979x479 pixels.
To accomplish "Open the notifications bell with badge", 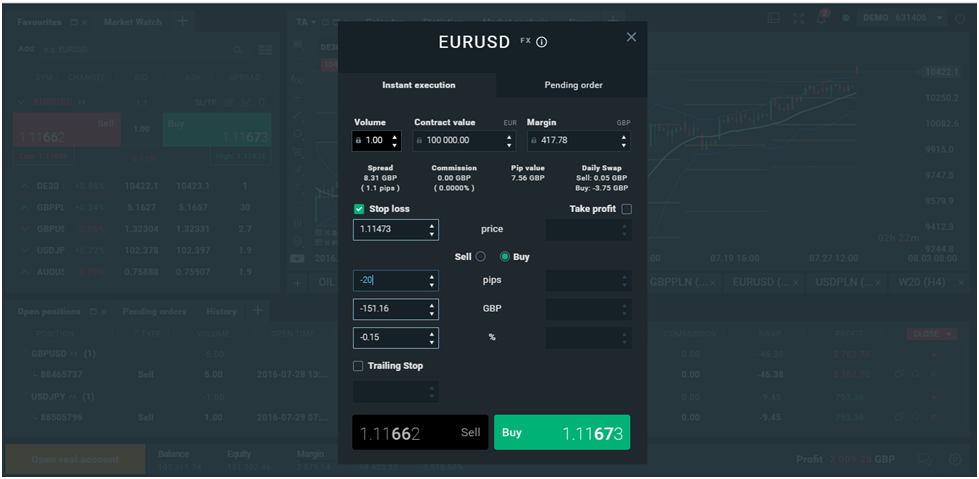I will (x=824, y=17).
